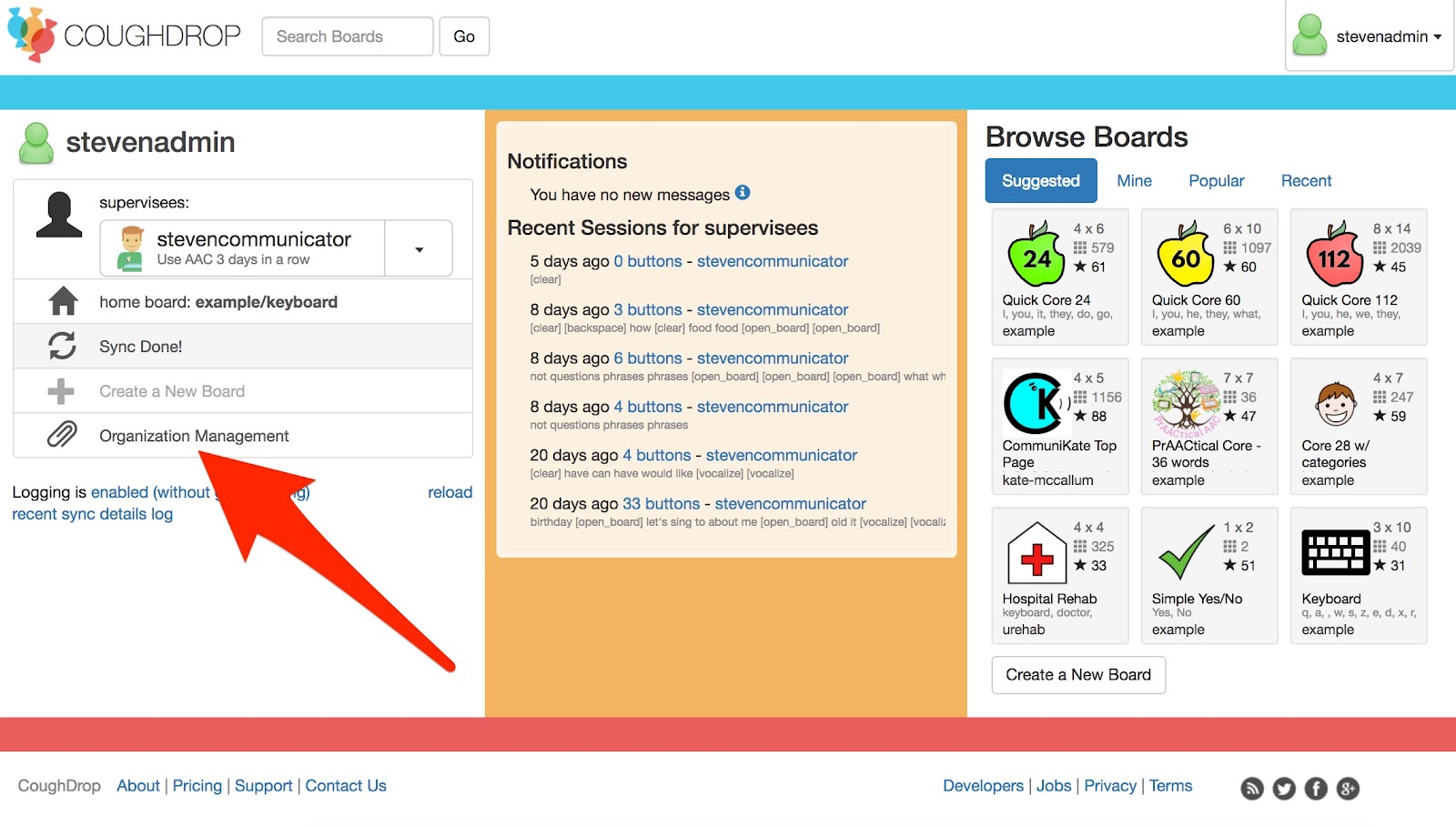Open stevencommunicator link in 5 days ago session

773,261
